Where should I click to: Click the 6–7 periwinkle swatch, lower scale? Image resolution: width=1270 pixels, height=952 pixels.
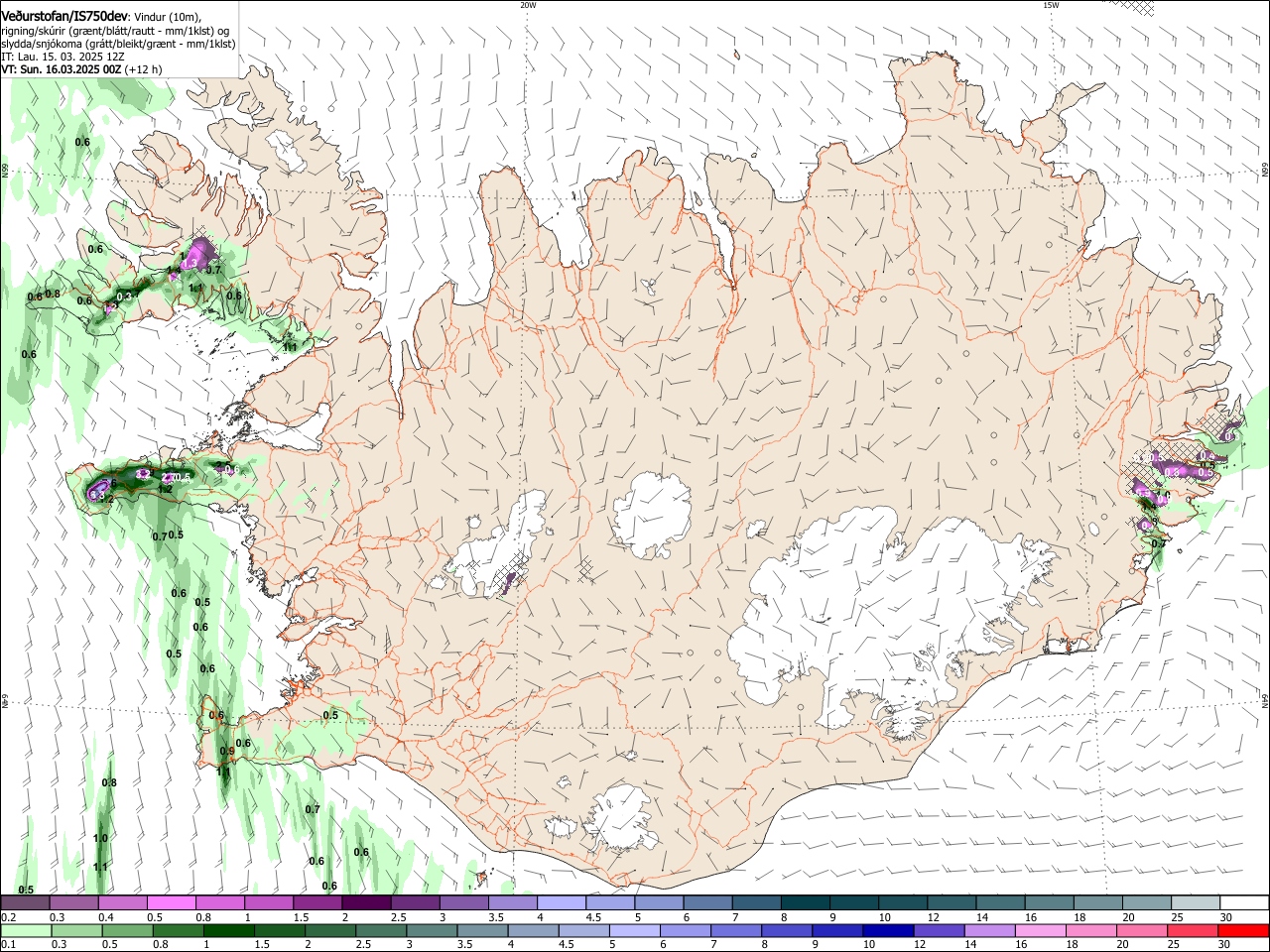(686, 930)
